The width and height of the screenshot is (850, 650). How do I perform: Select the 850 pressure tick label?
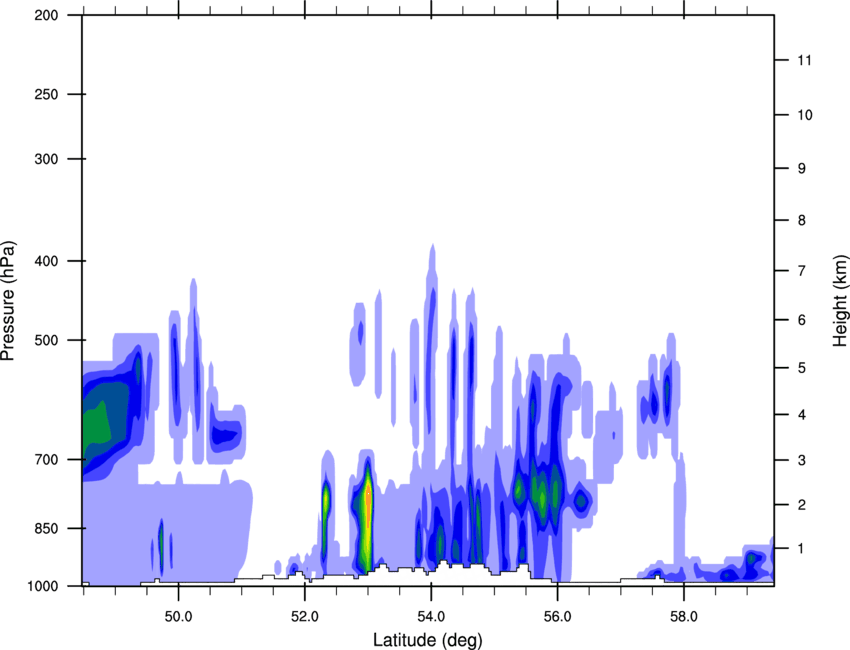46,528
